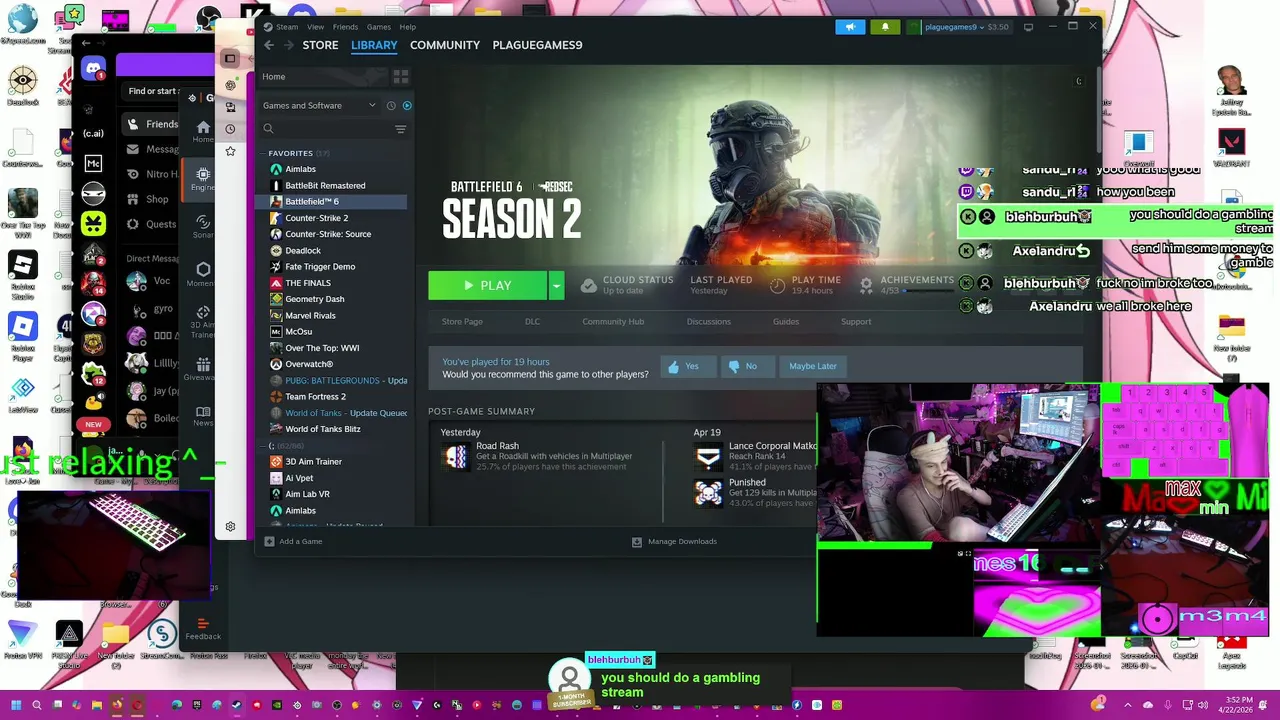Open the Guides link
1280x720 pixels.
tap(786, 322)
